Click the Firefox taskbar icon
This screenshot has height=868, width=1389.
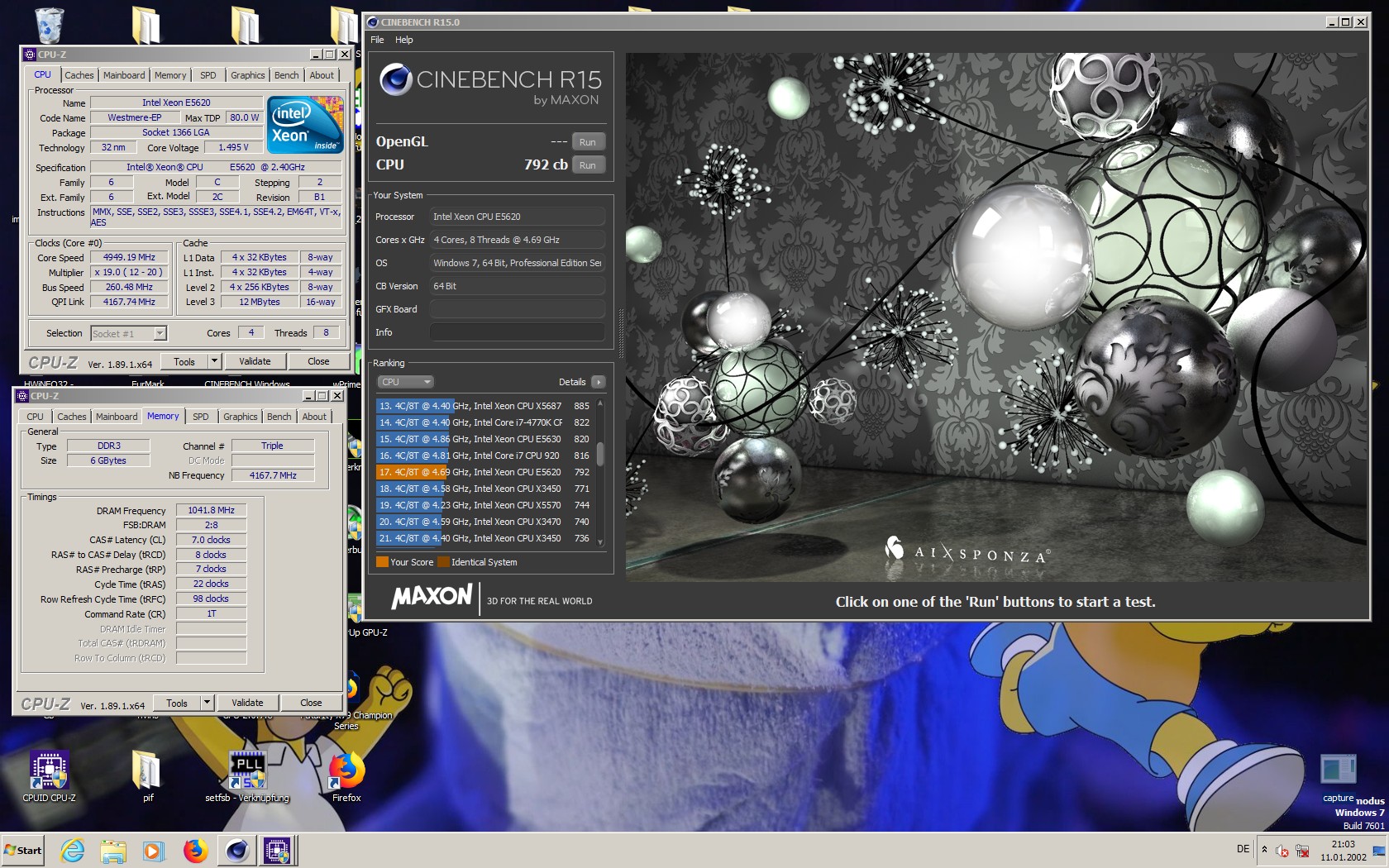click(195, 851)
